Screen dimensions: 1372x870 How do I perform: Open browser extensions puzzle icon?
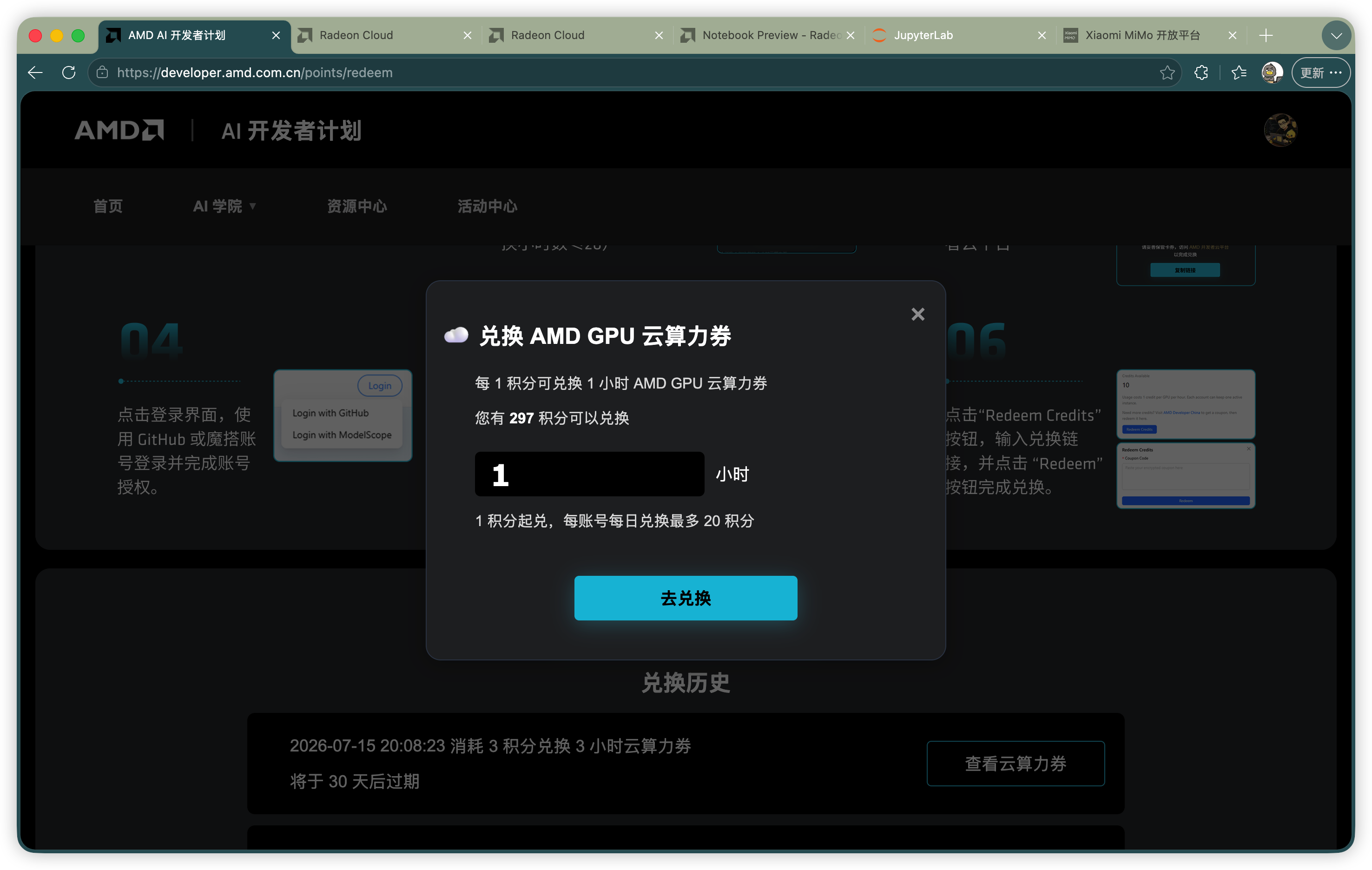(1201, 72)
